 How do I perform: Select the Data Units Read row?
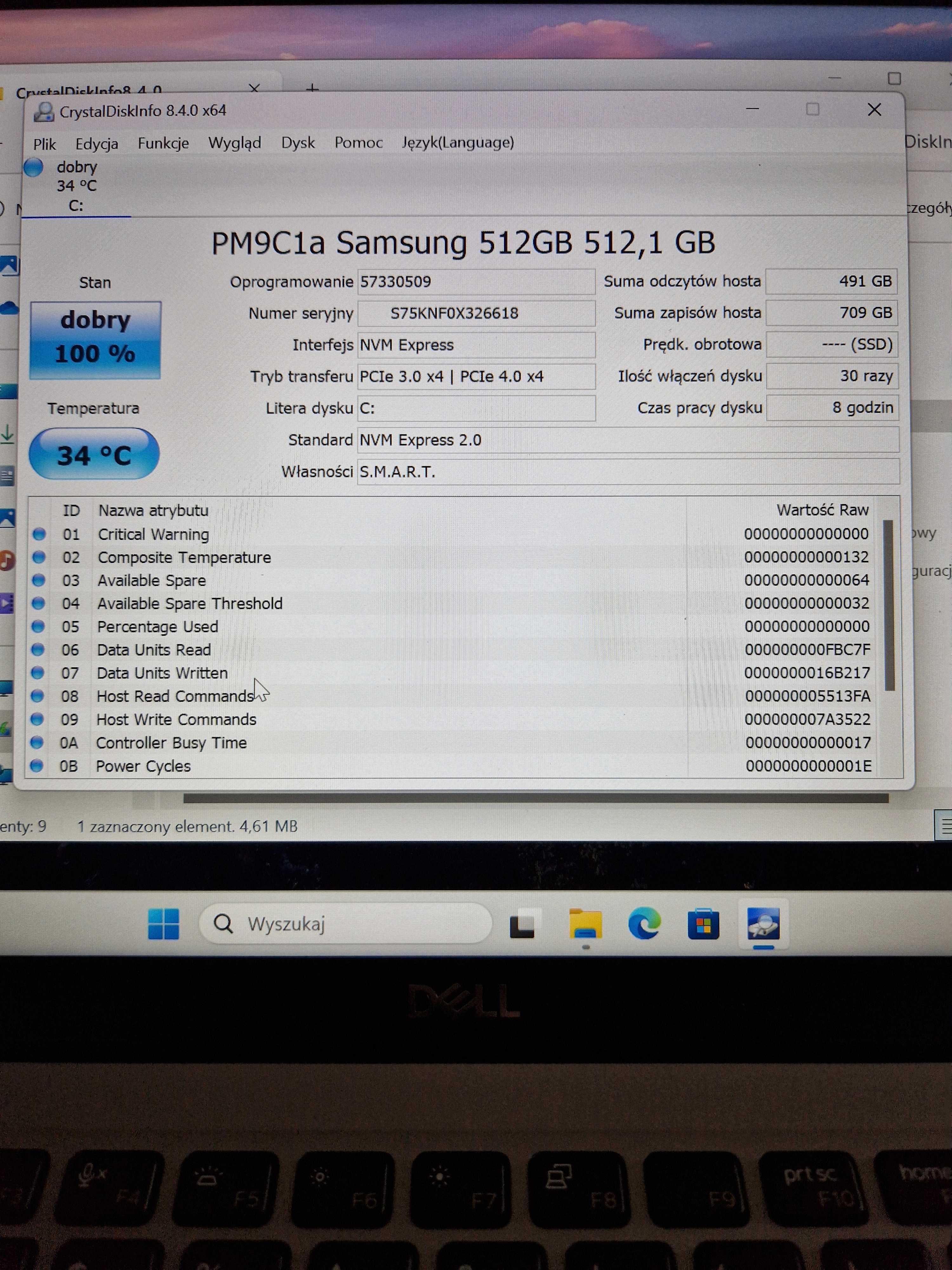coord(453,650)
